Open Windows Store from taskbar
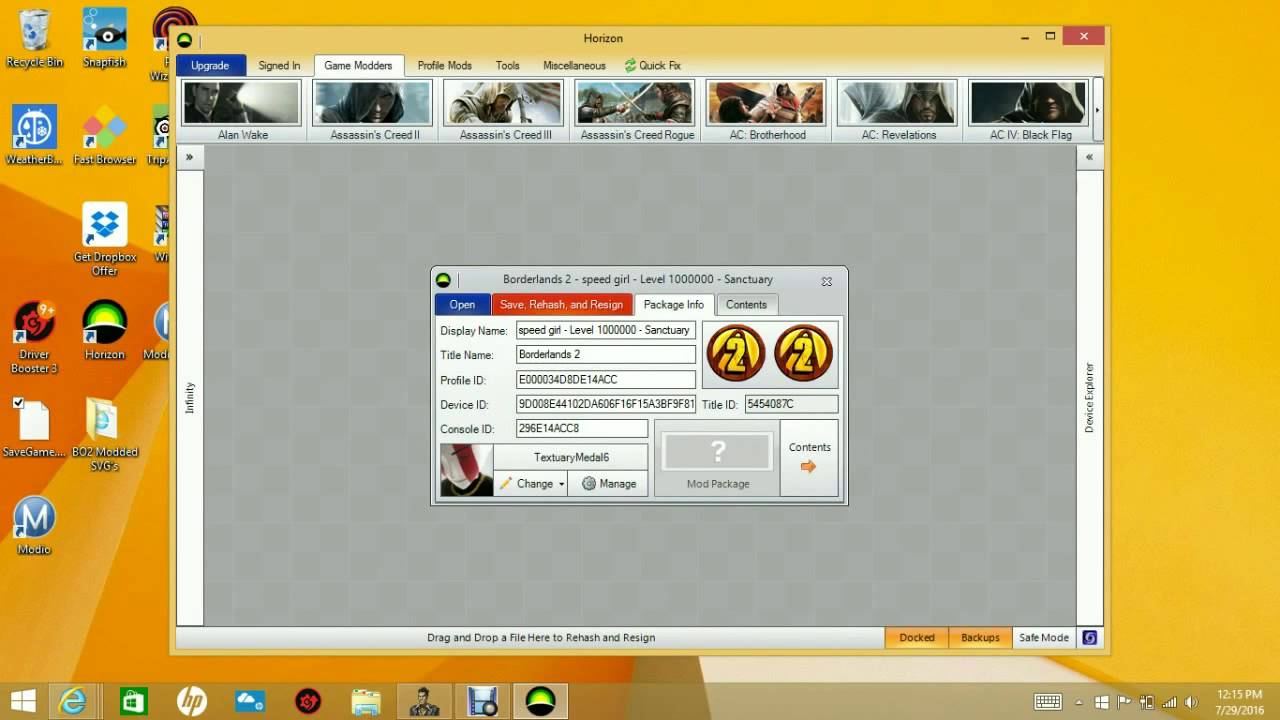 coord(132,701)
